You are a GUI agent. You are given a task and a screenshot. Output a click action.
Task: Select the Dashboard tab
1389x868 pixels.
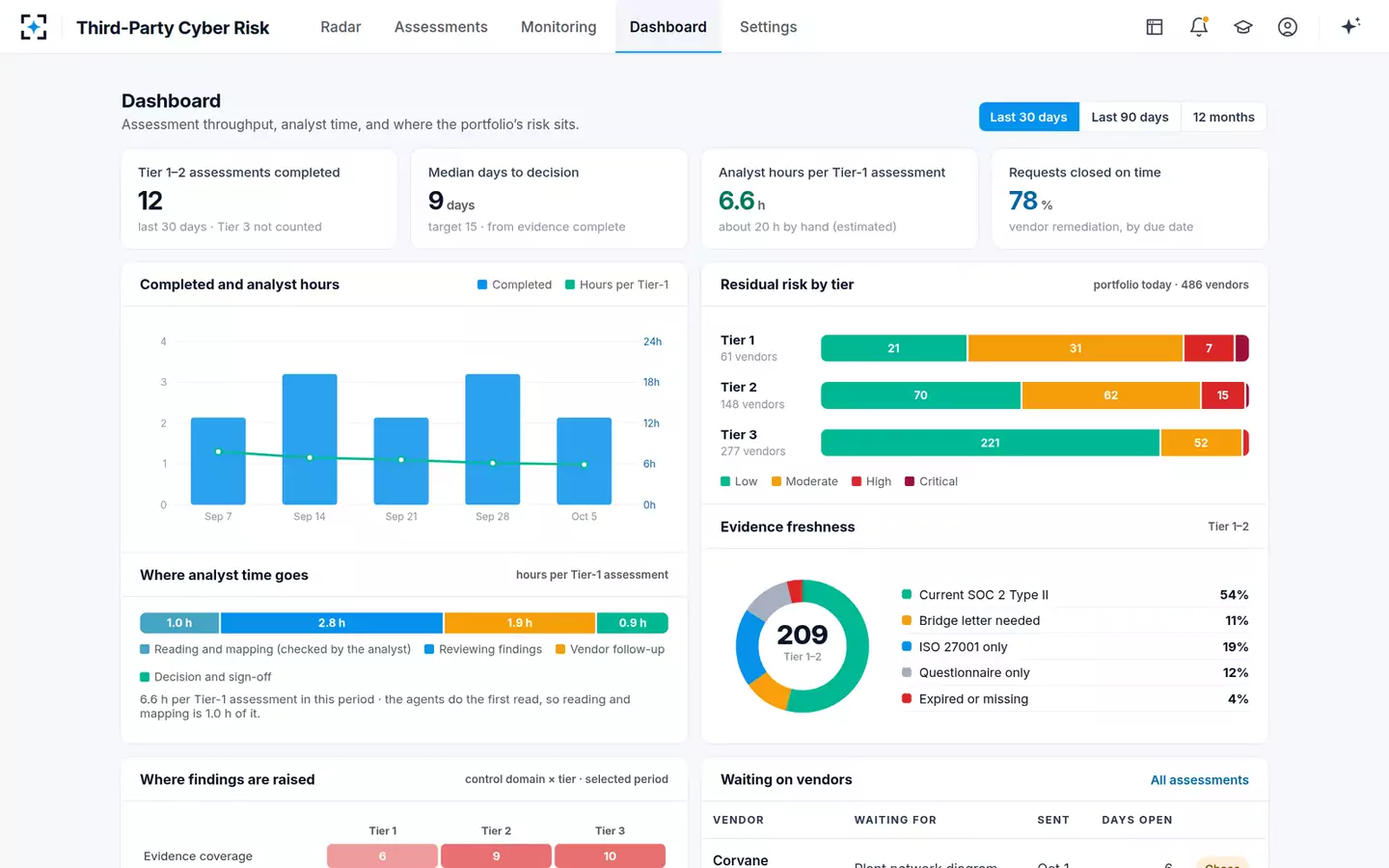point(668,27)
